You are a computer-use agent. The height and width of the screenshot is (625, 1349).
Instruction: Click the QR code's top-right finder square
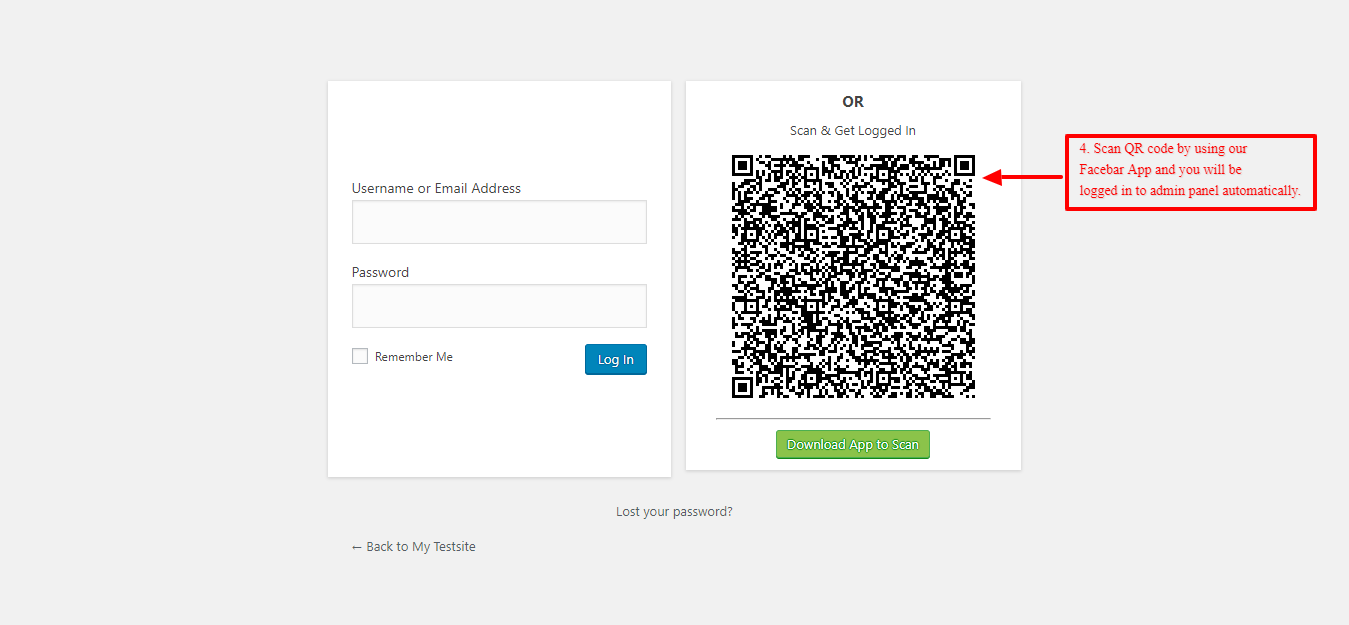[x=964, y=165]
